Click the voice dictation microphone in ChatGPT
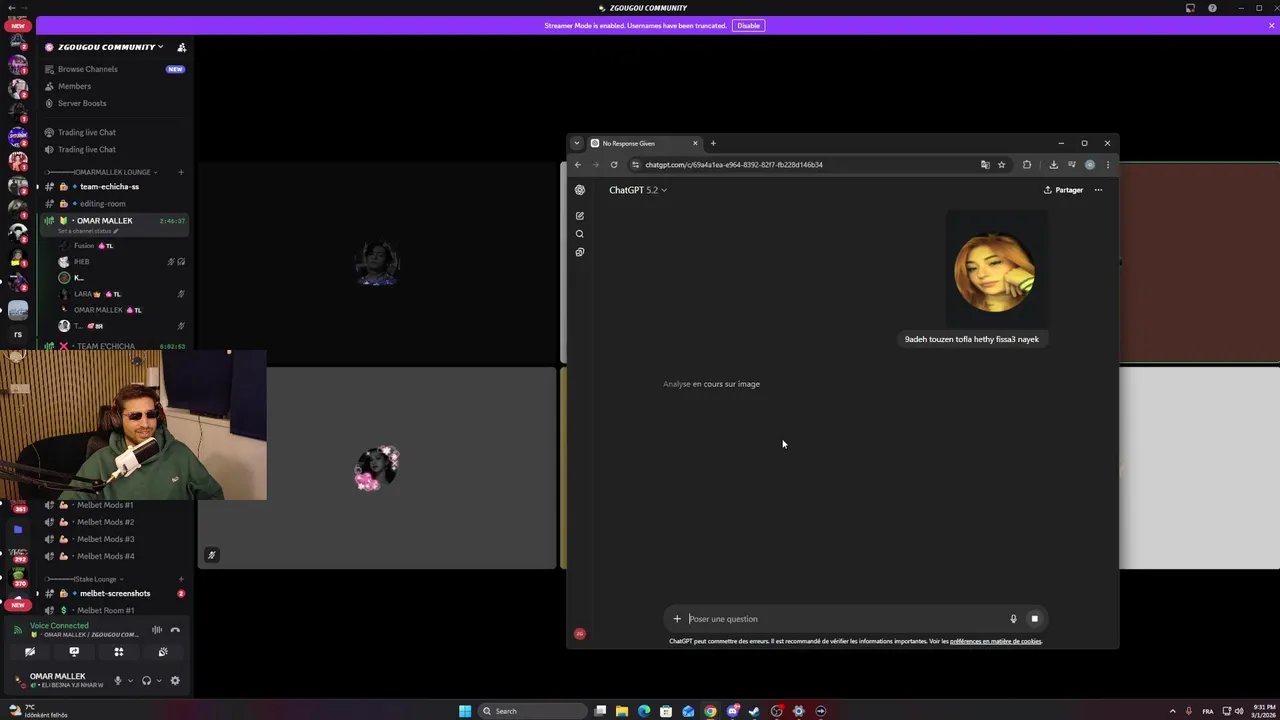Viewport: 1280px width, 720px height. coord(1013,619)
